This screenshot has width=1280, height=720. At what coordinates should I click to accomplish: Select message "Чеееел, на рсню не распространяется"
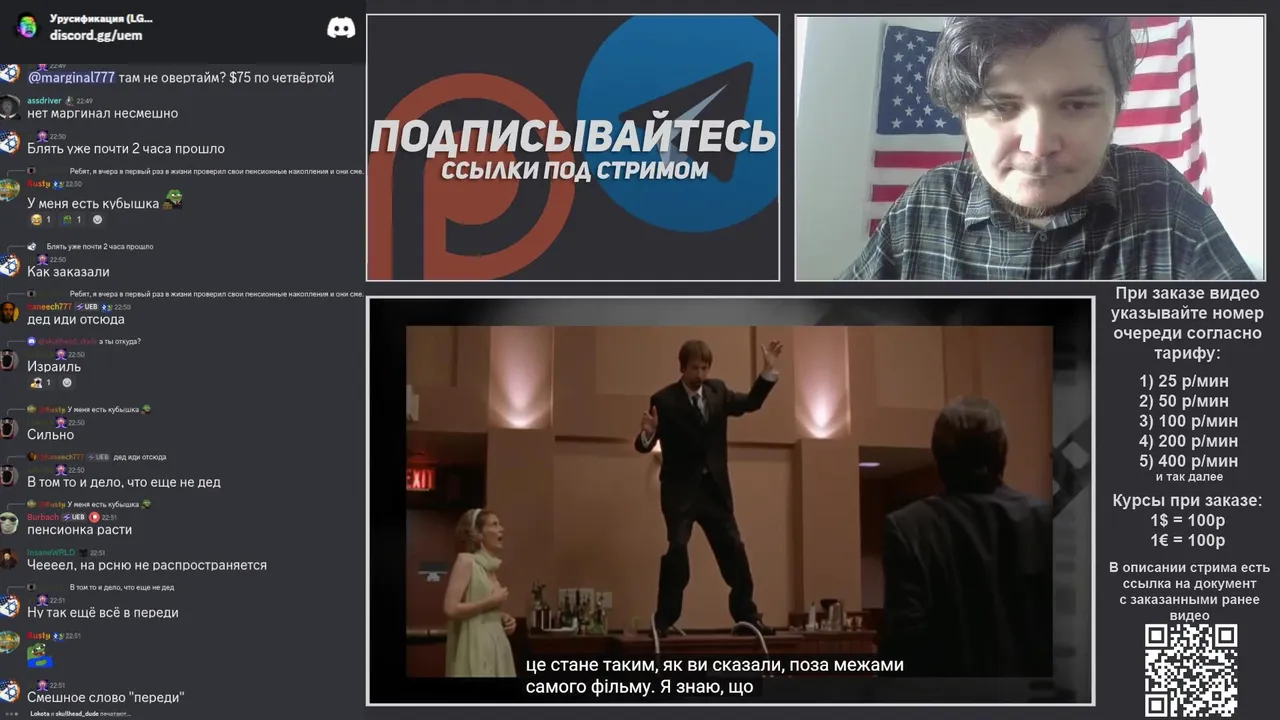[147, 565]
